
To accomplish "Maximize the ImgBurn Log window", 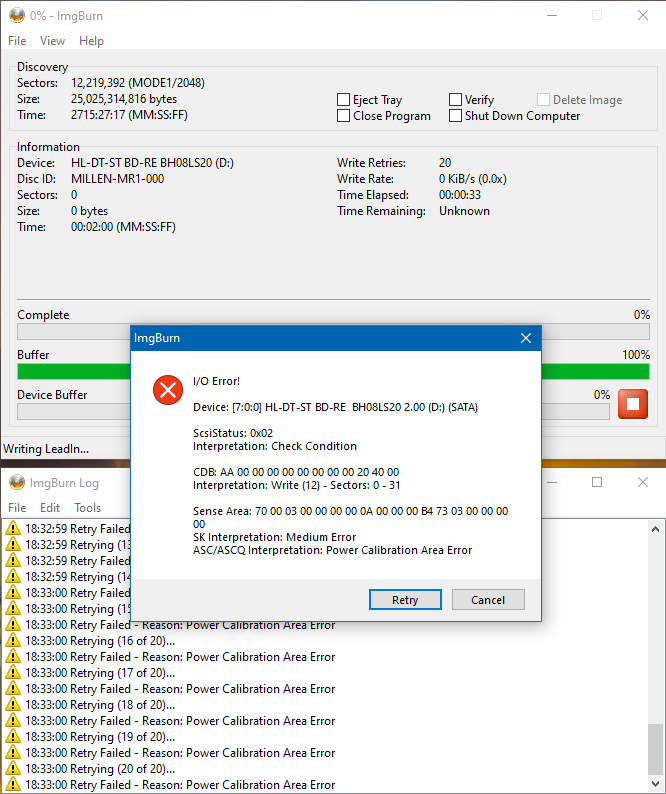I will click(597, 482).
